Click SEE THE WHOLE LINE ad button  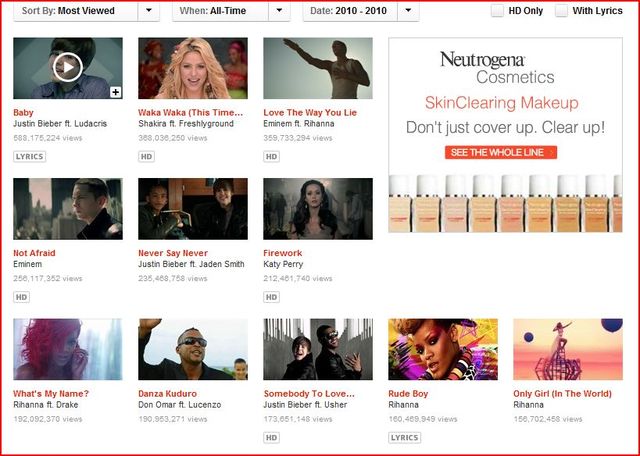501,153
